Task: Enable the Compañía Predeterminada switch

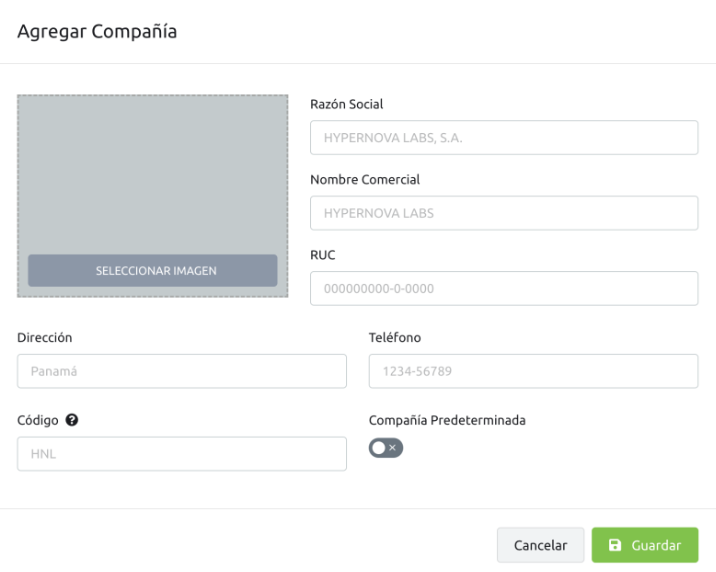Action: 386,448
